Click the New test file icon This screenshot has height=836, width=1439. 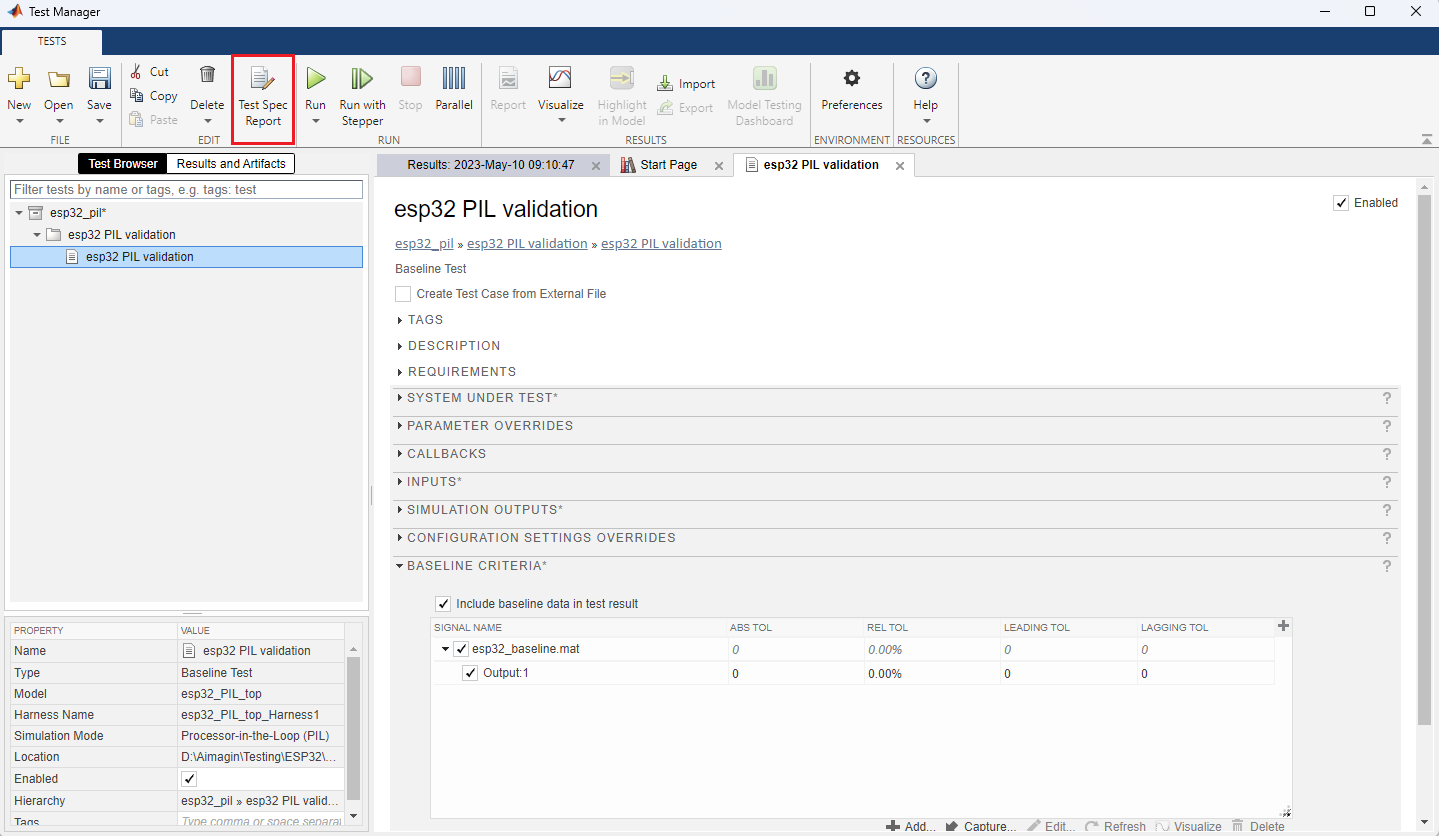19,79
